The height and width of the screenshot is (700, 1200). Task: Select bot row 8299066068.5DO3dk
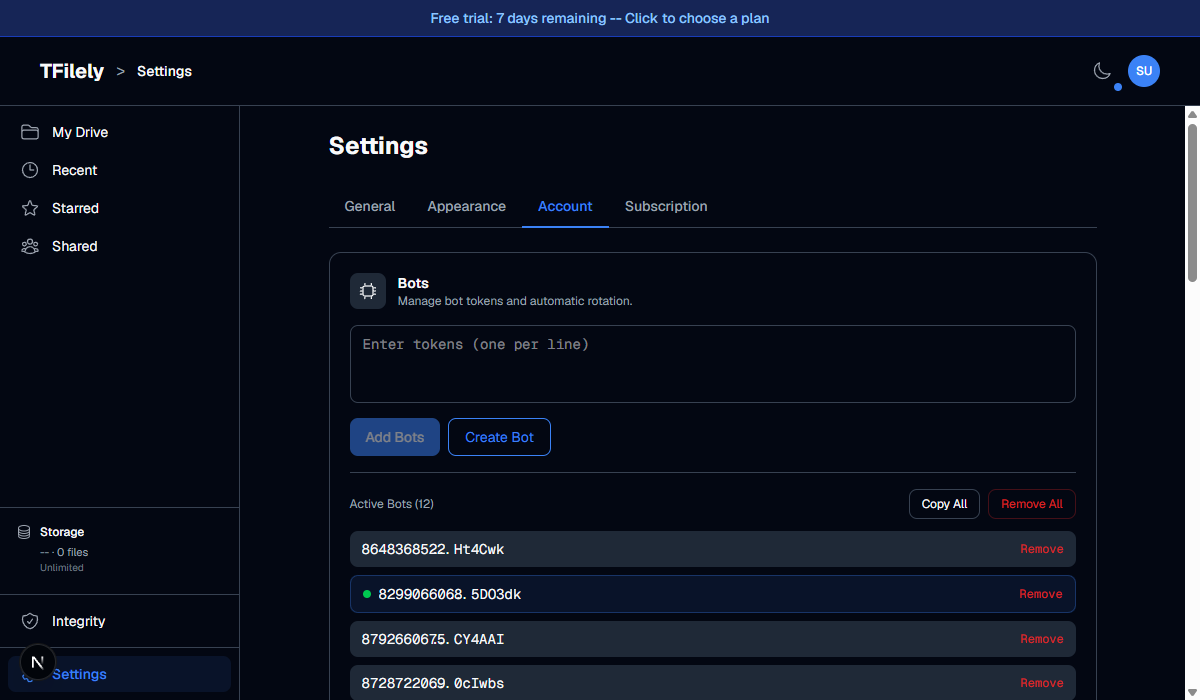713,594
